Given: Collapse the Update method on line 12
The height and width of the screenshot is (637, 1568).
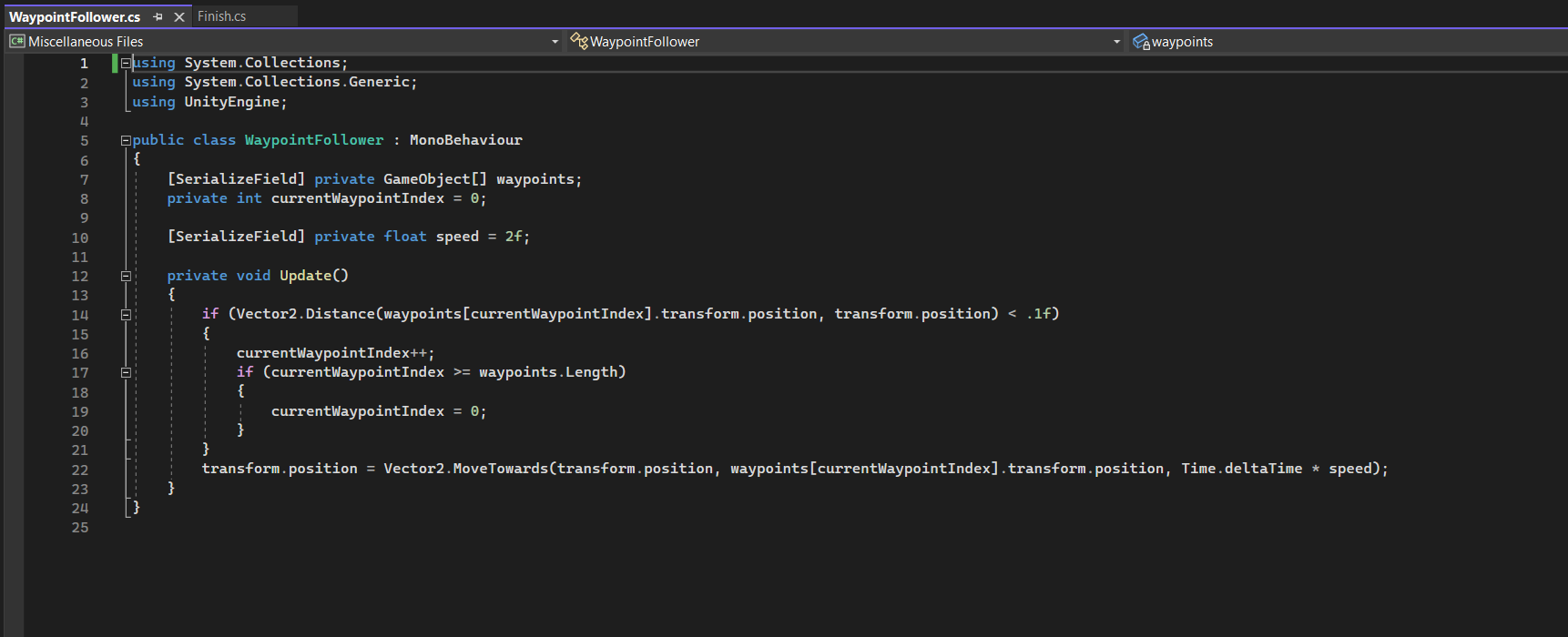Looking at the screenshot, I should point(126,276).
